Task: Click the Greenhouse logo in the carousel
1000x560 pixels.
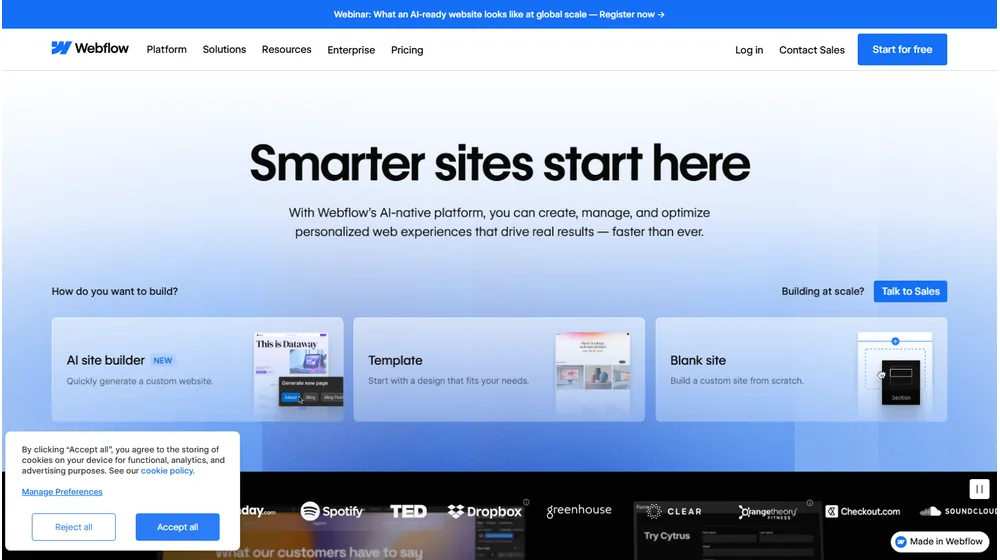Action: click(x=579, y=510)
